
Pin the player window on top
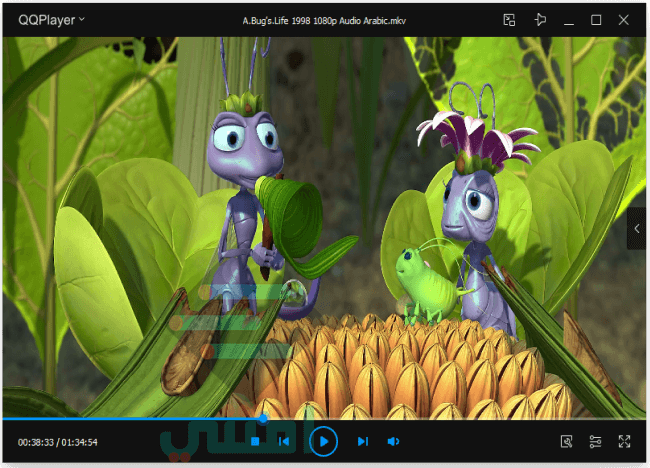click(x=540, y=19)
